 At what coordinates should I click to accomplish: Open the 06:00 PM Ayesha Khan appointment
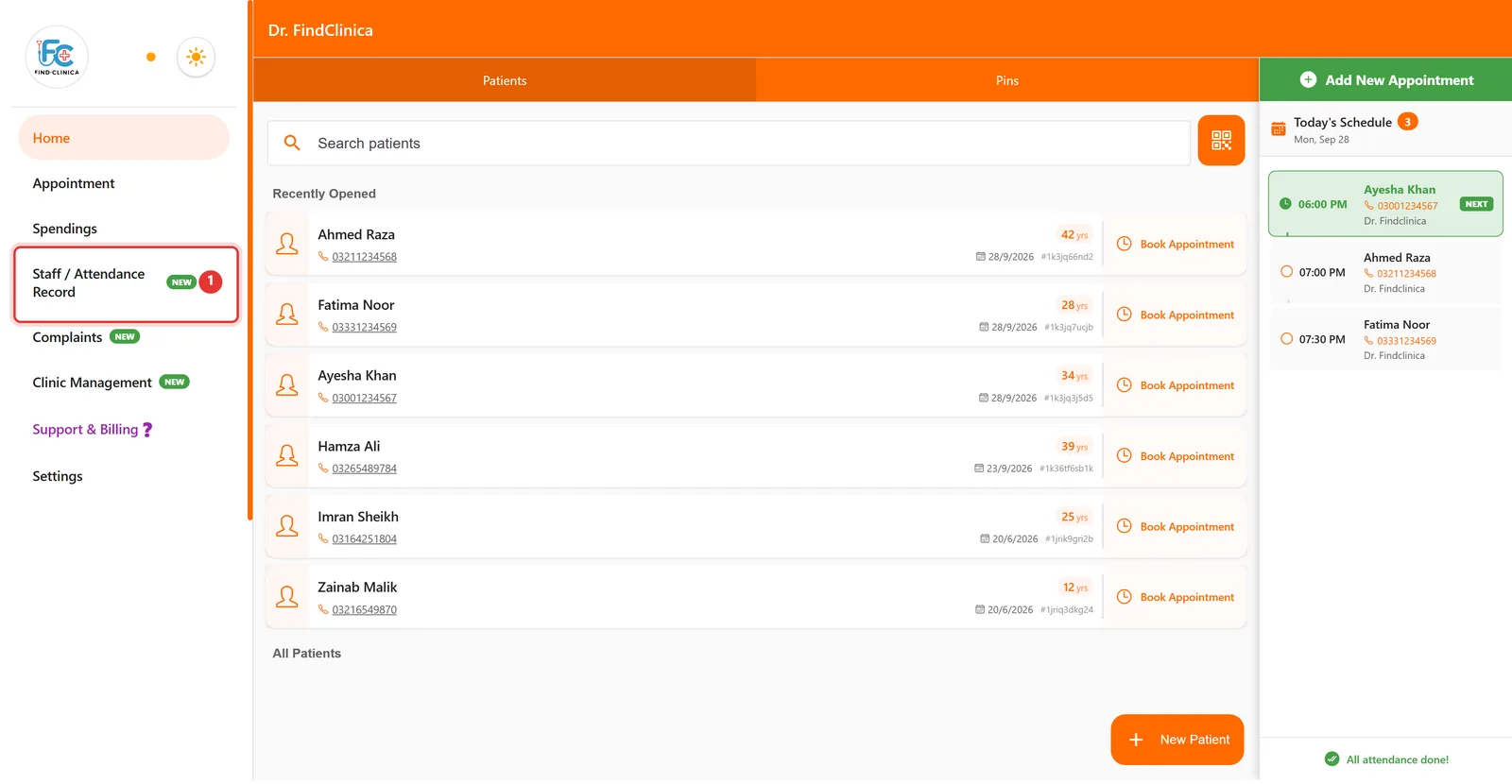coord(1385,204)
